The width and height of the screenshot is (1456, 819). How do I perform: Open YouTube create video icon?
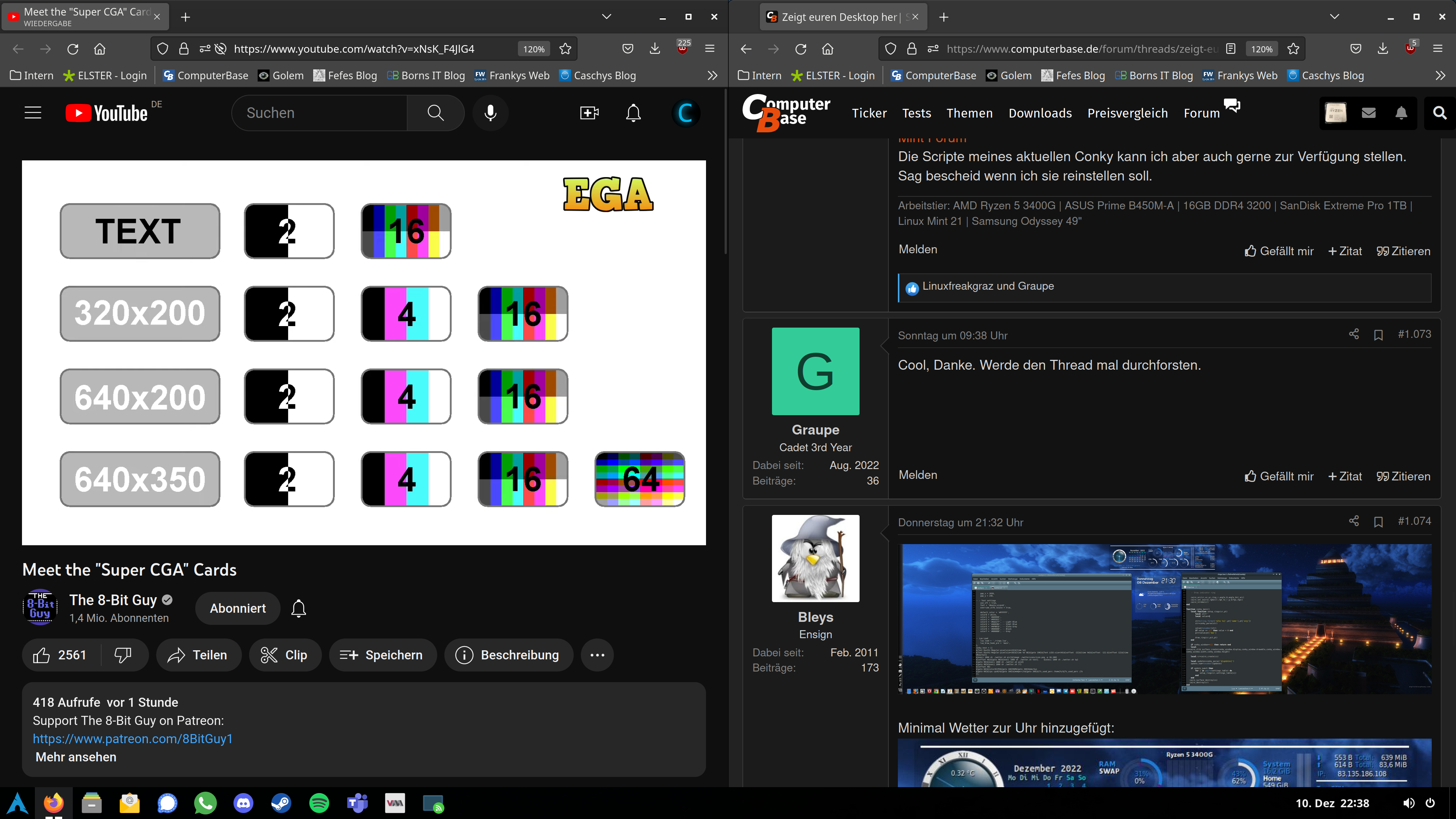click(x=589, y=113)
